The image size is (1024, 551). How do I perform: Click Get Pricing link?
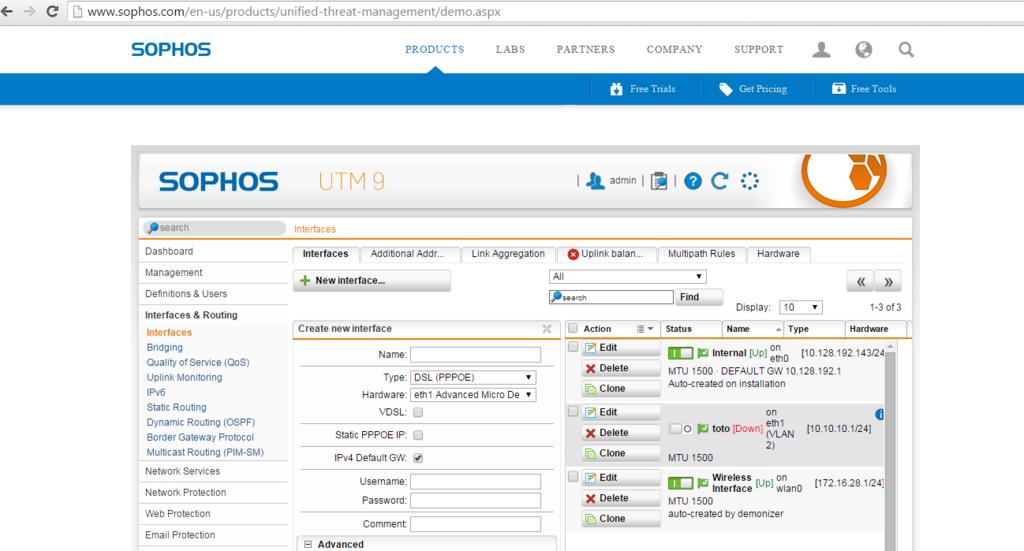click(753, 89)
